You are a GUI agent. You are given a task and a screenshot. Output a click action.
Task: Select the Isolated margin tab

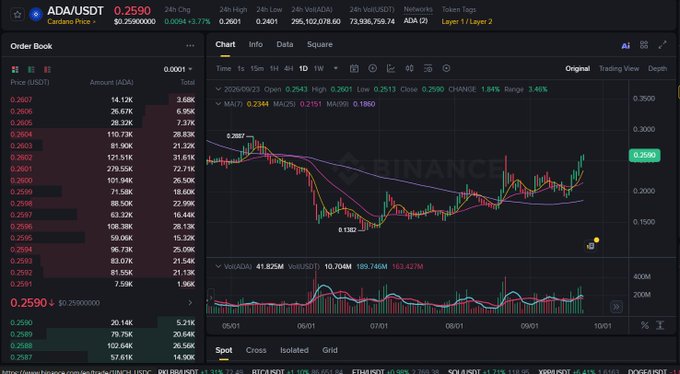tap(294, 350)
